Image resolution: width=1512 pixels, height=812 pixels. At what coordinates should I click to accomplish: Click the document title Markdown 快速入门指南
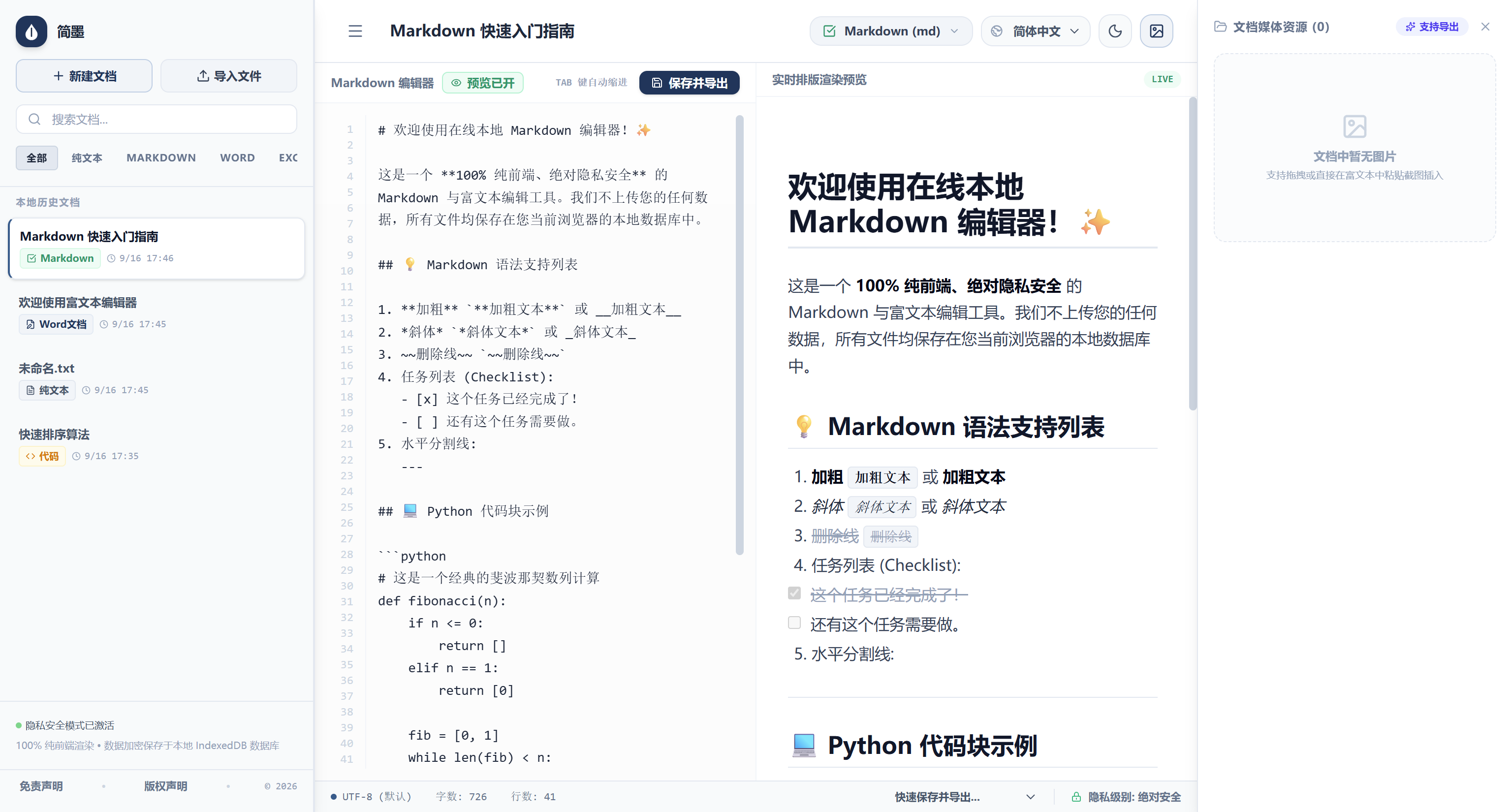(x=482, y=31)
